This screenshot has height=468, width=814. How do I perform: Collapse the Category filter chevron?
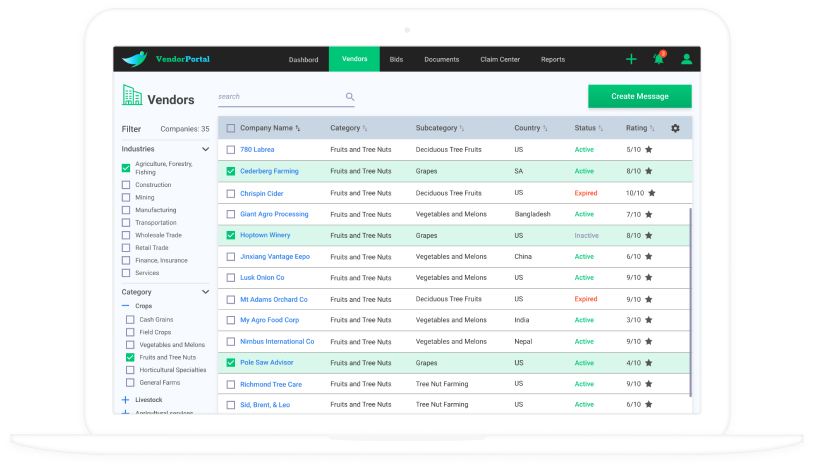[205, 292]
